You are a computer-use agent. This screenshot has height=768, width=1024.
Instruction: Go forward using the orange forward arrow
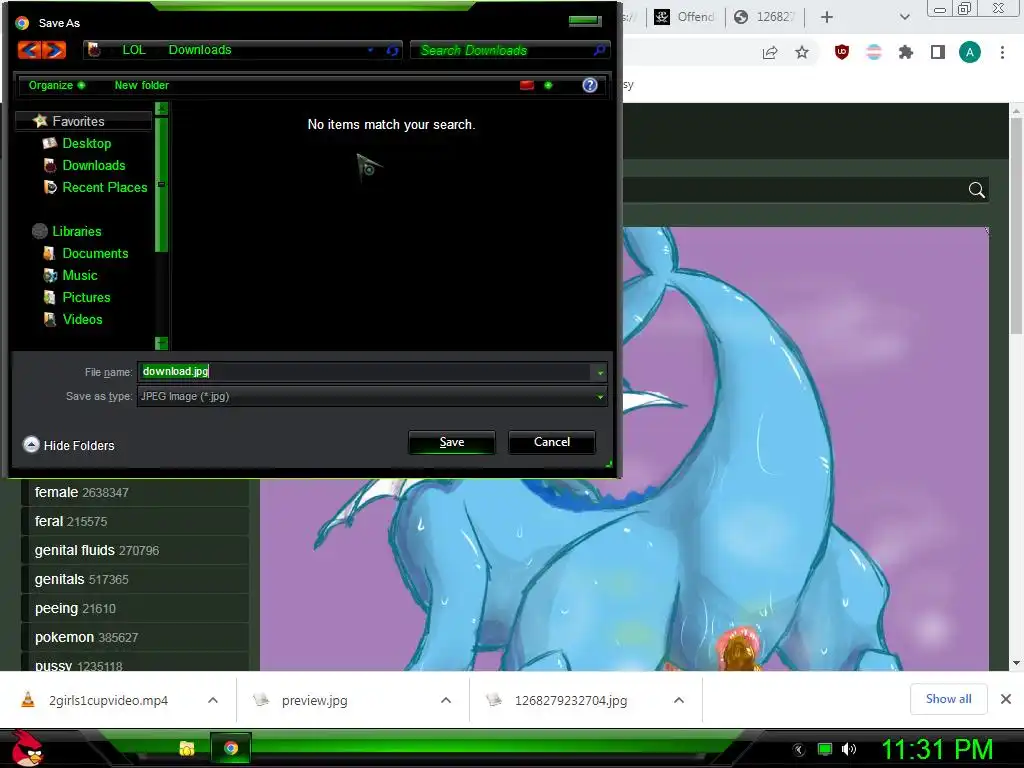coord(55,50)
